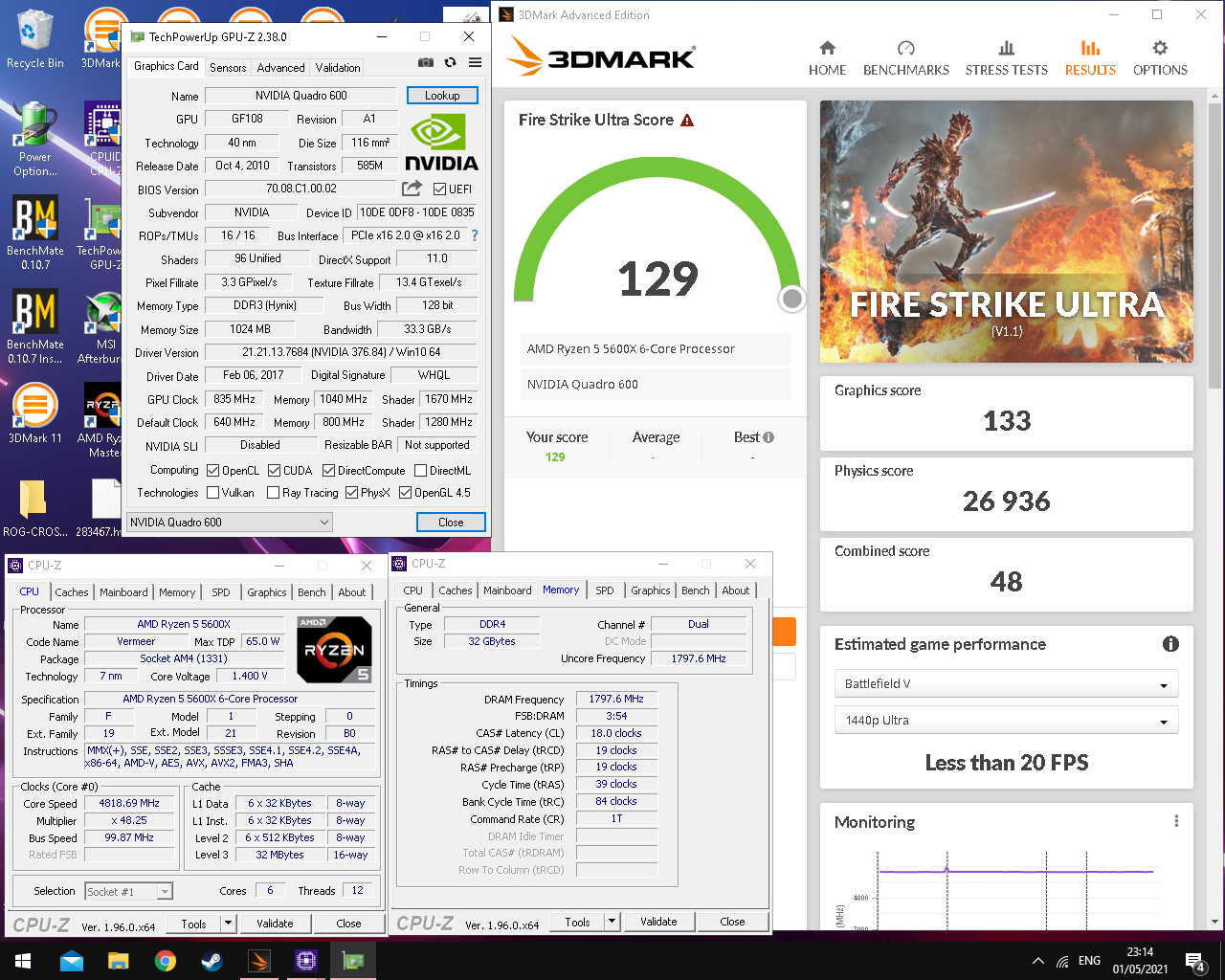The width and height of the screenshot is (1225, 980).
Task: Open the 3DMark HOME section
Action: click(x=827, y=58)
